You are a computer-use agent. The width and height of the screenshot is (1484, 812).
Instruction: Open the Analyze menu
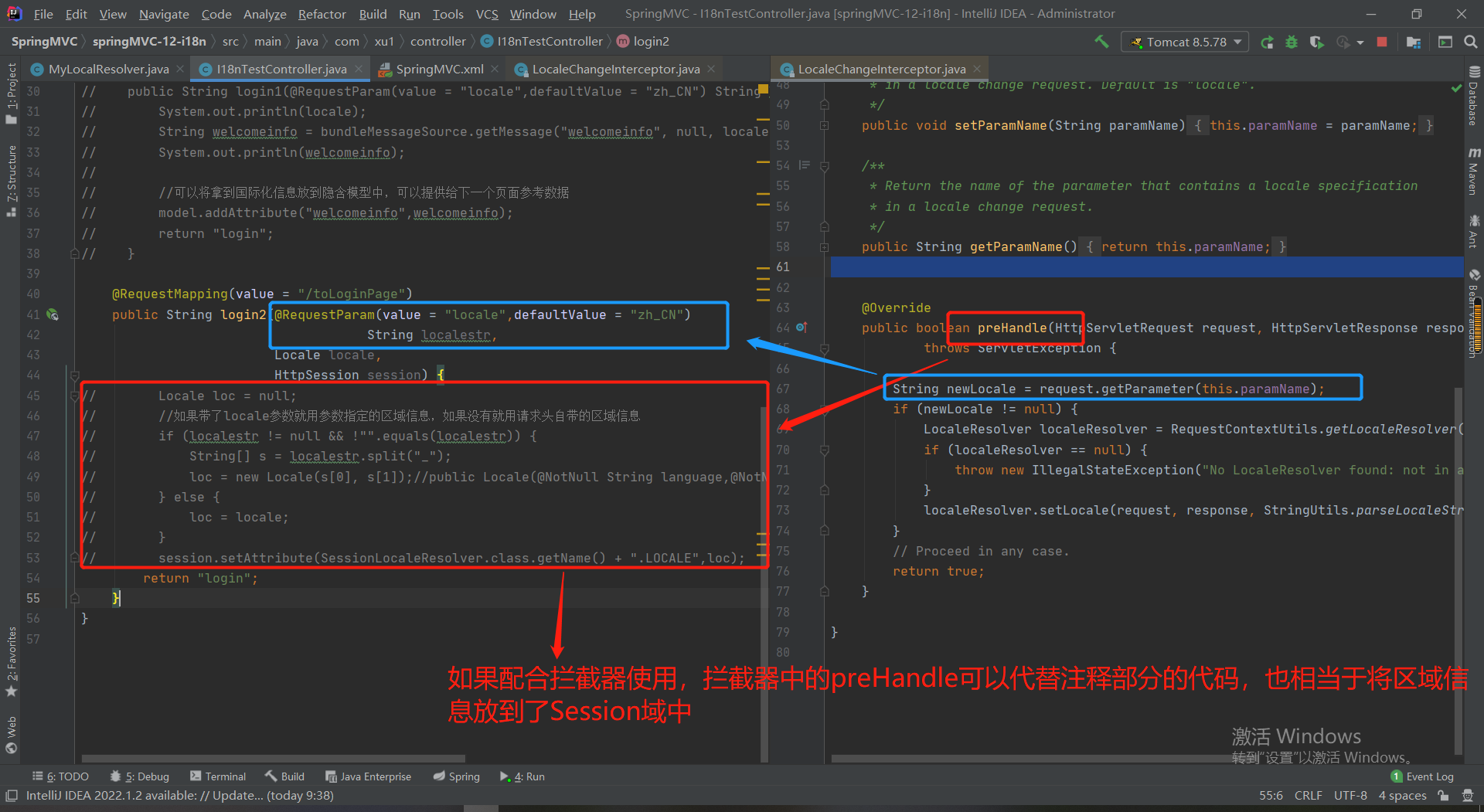[x=264, y=14]
